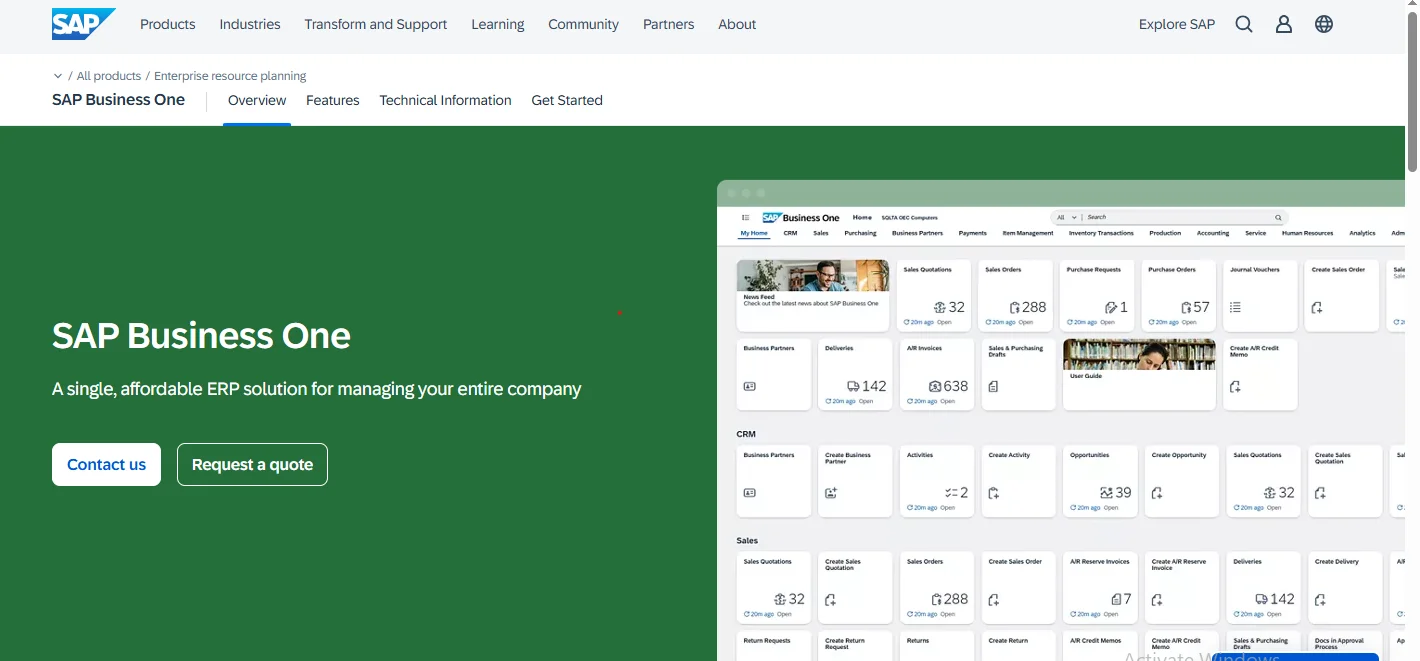Screen dimensions: 1420x661
Task: Click the User Guide thumbnail image
Action: 1139,354
